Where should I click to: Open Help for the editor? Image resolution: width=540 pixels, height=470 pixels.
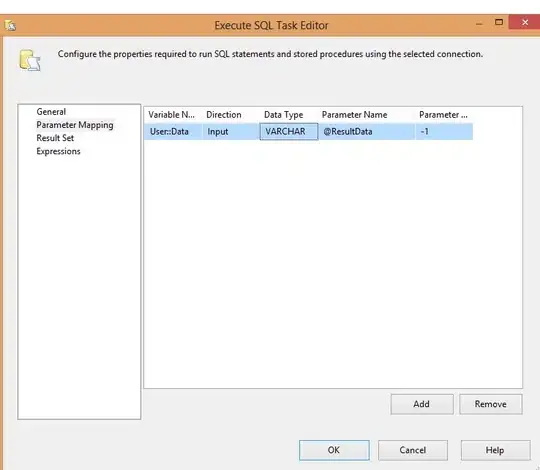pyautogui.click(x=495, y=450)
